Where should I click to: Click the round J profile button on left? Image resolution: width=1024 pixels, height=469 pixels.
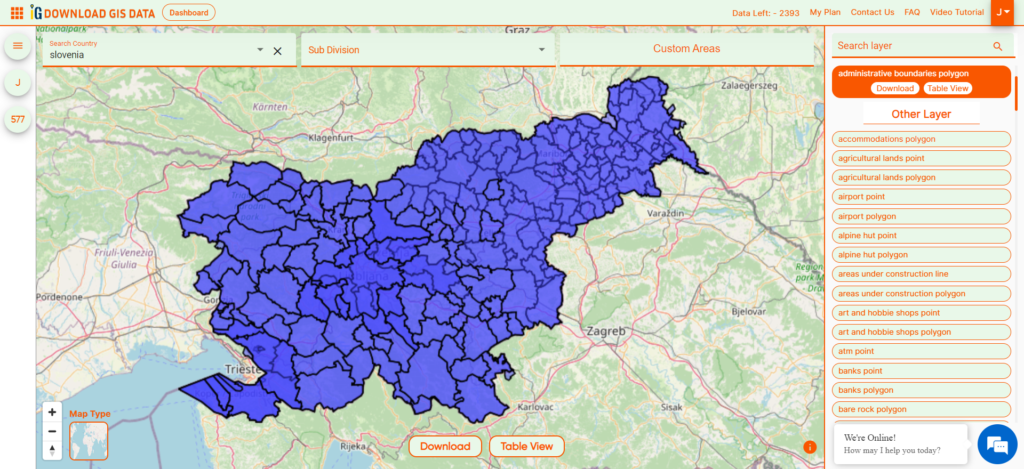pos(18,82)
